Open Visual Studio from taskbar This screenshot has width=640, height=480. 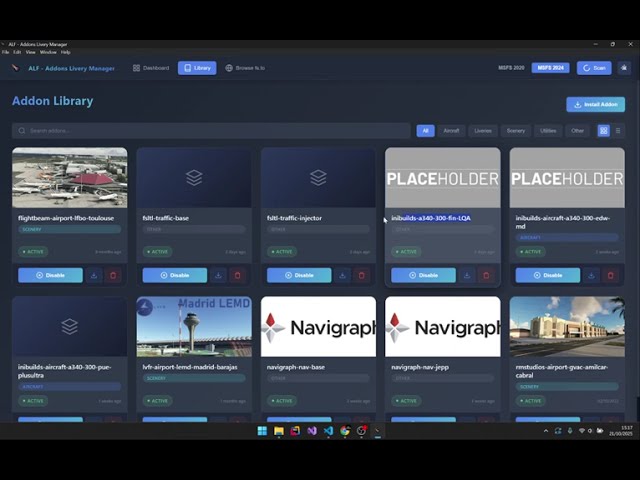click(312, 431)
